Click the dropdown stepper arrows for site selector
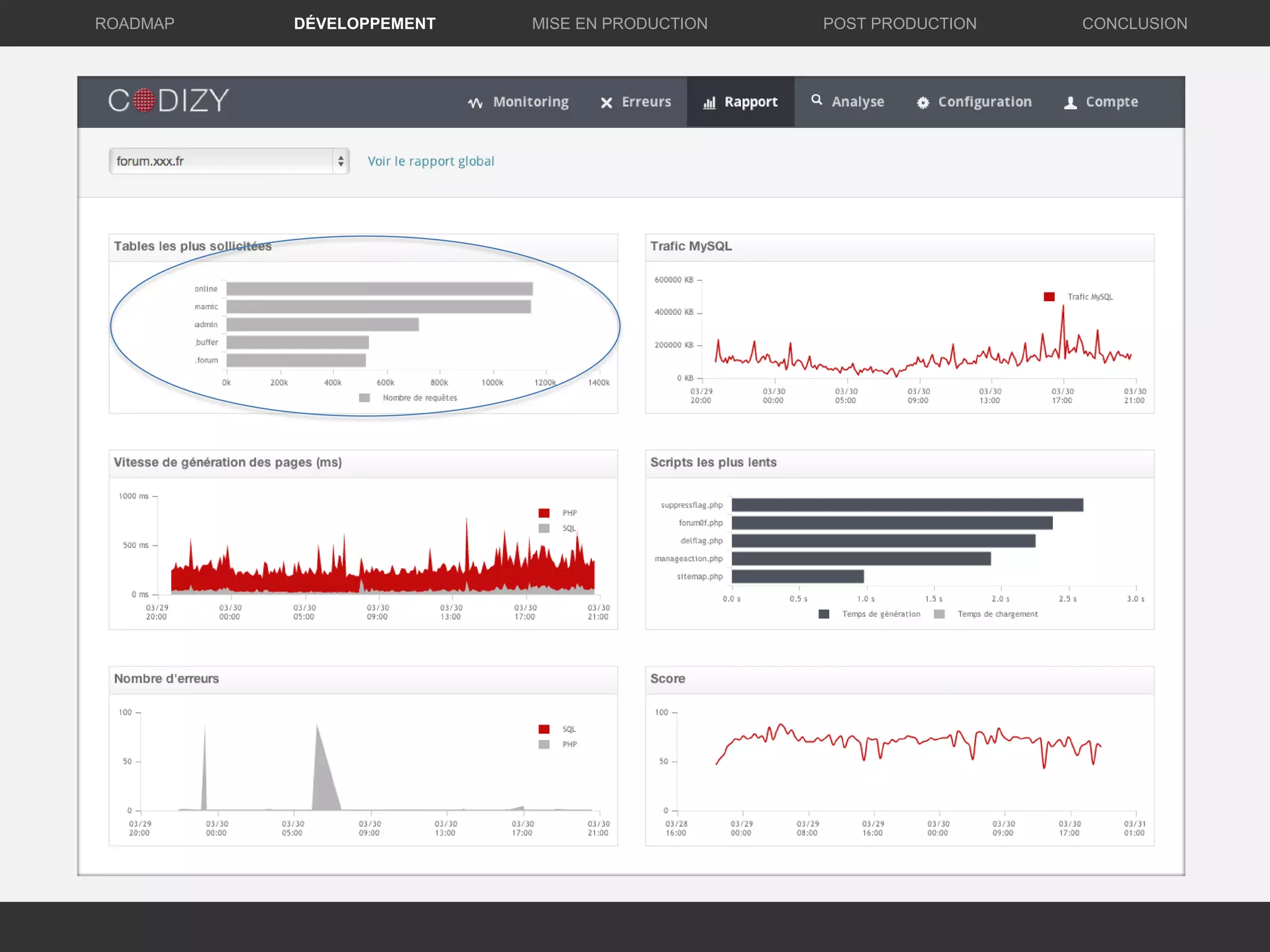The image size is (1270, 952). pos(341,161)
